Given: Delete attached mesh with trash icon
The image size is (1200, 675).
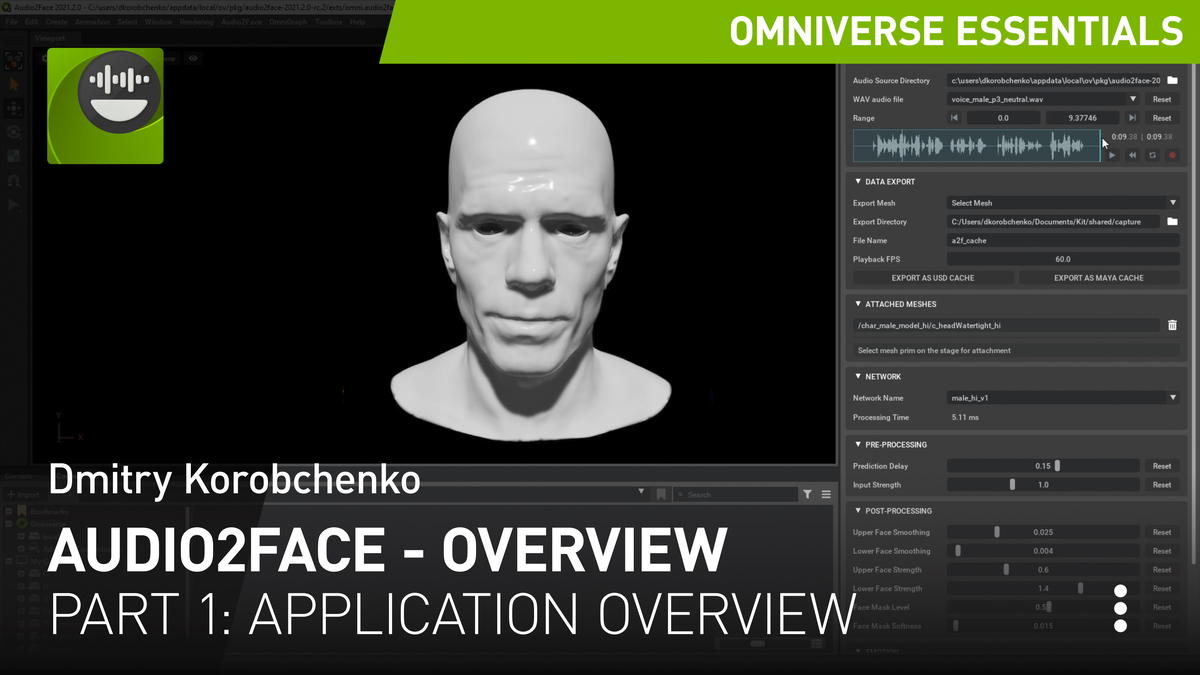Looking at the screenshot, I should 1172,325.
